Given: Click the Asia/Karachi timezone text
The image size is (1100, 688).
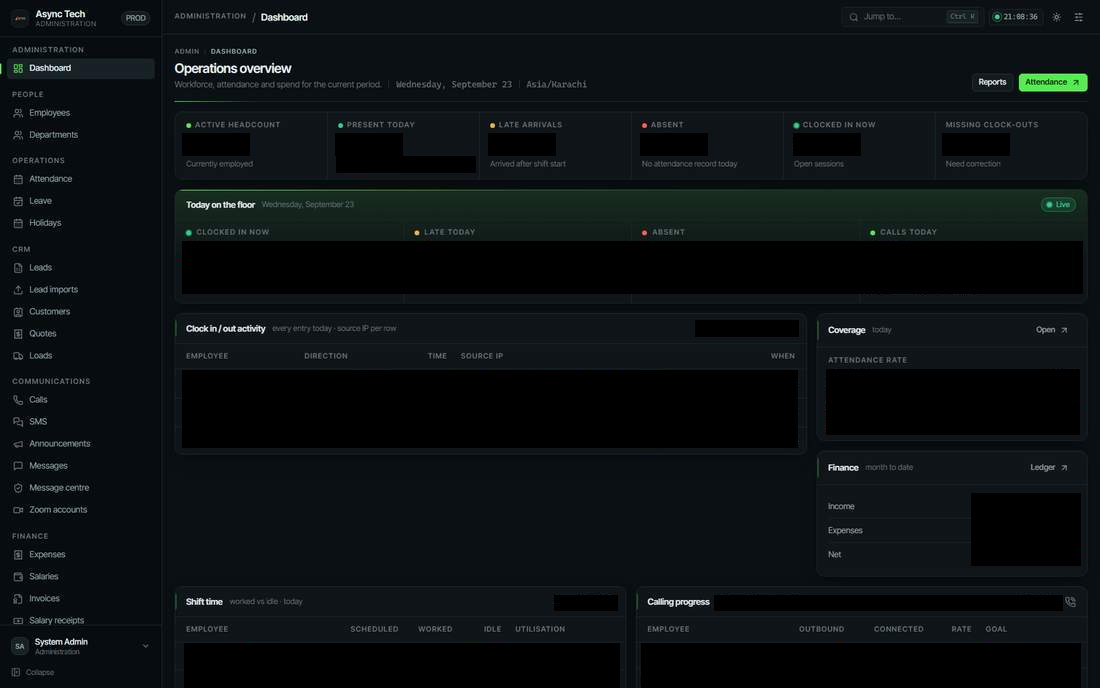Looking at the screenshot, I should click(x=556, y=84).
